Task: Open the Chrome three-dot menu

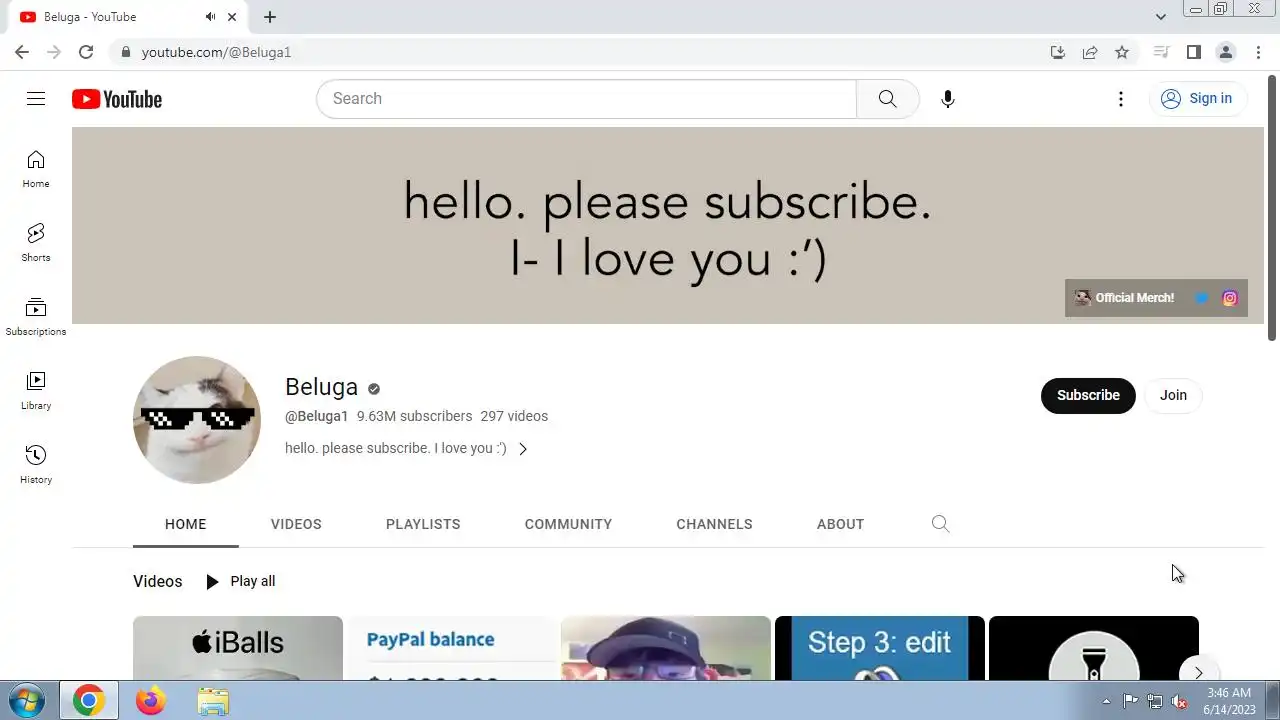Action: (1258, 52)
